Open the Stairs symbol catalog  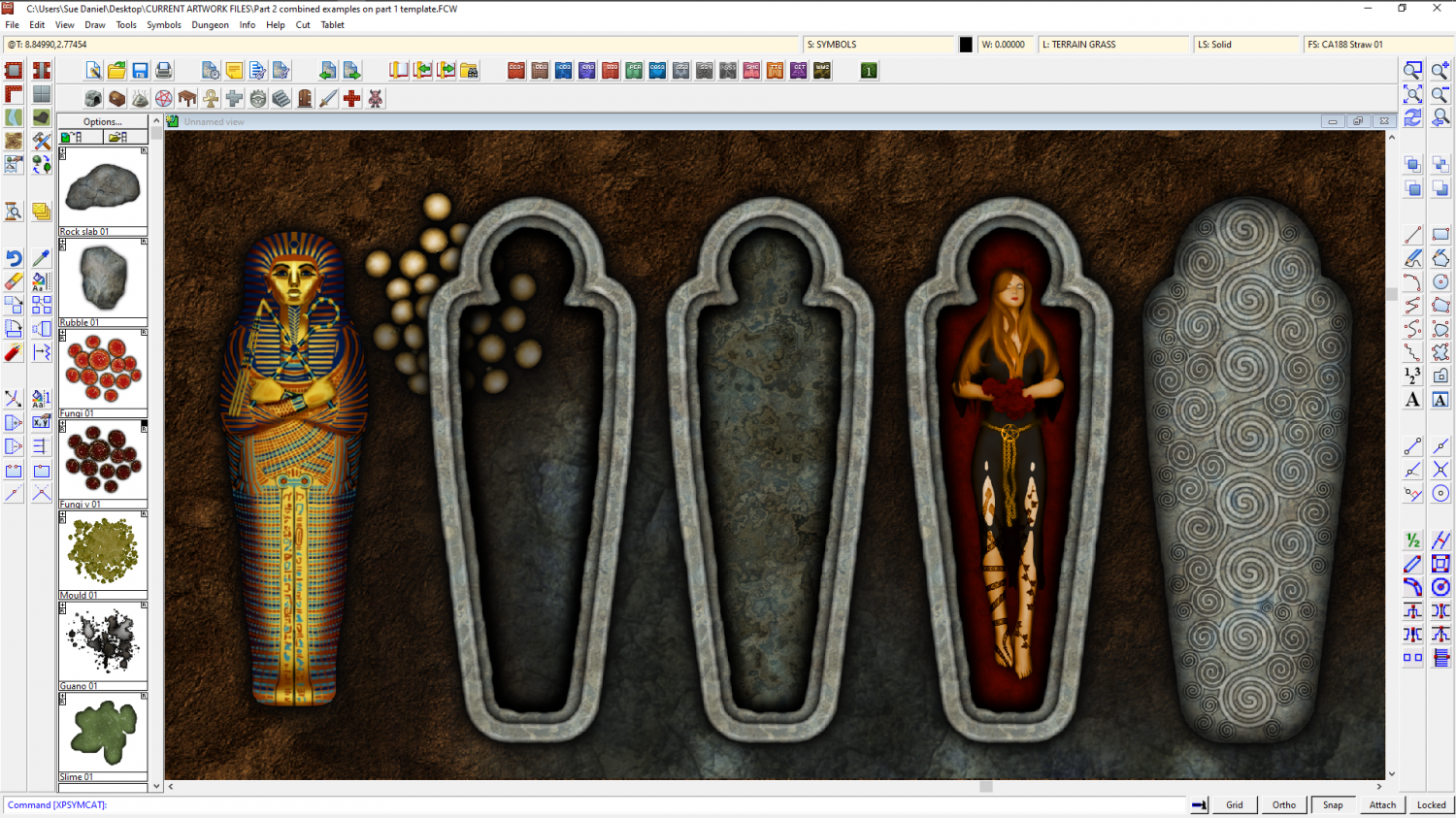click(281, 99)
